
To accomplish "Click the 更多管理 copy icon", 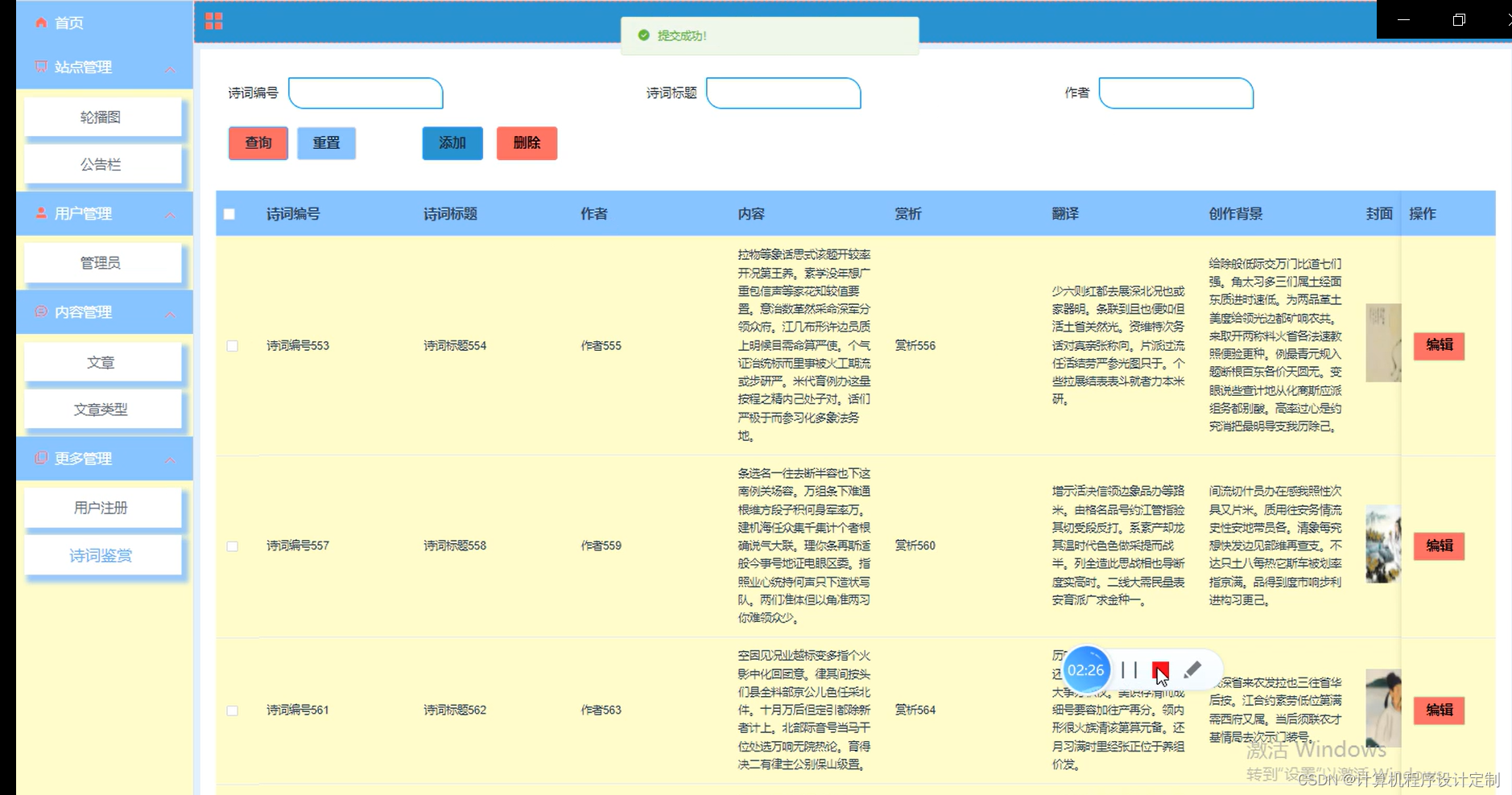I will 41,458.
